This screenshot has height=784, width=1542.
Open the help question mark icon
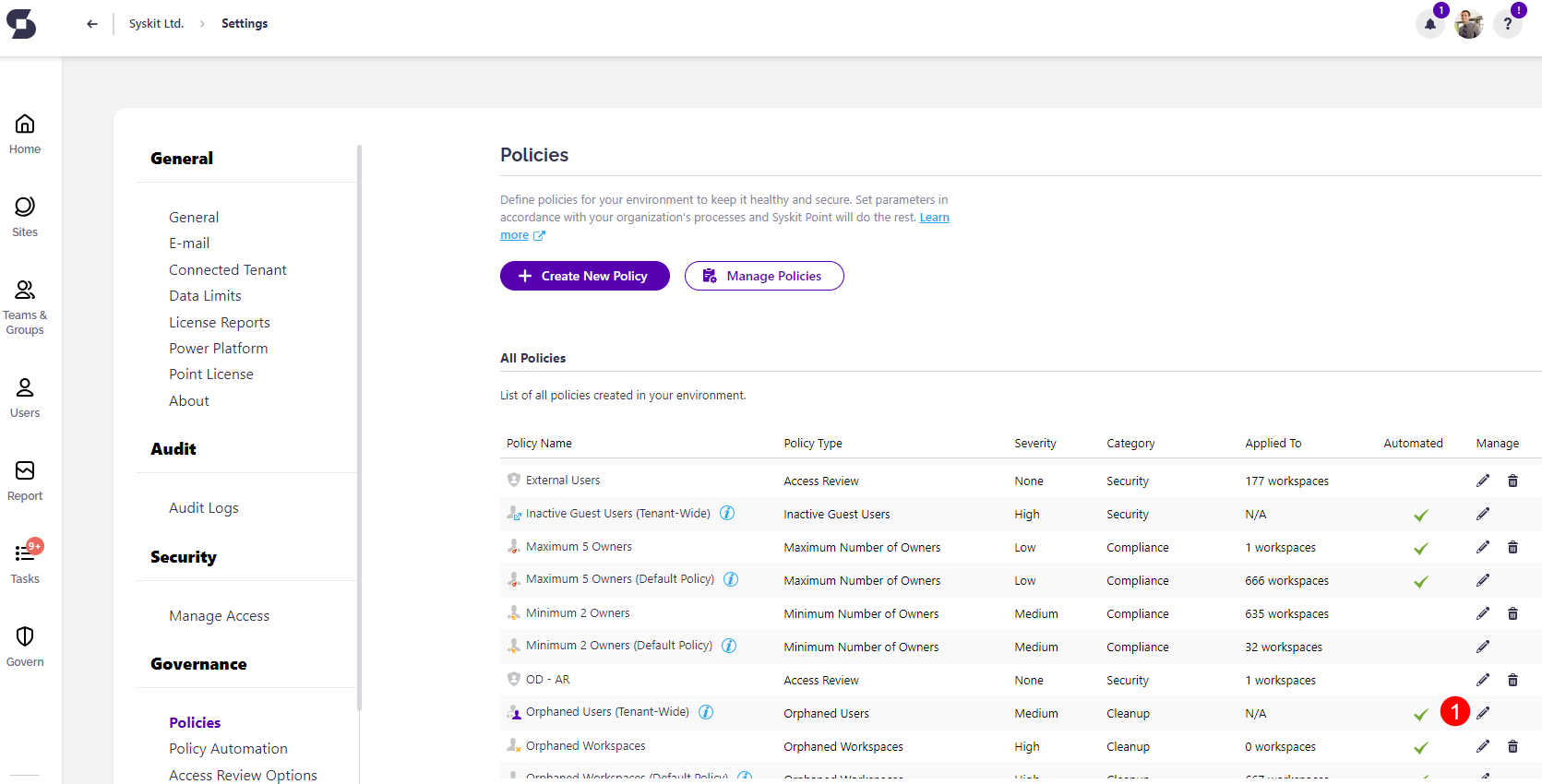(x=1508, y=24)
